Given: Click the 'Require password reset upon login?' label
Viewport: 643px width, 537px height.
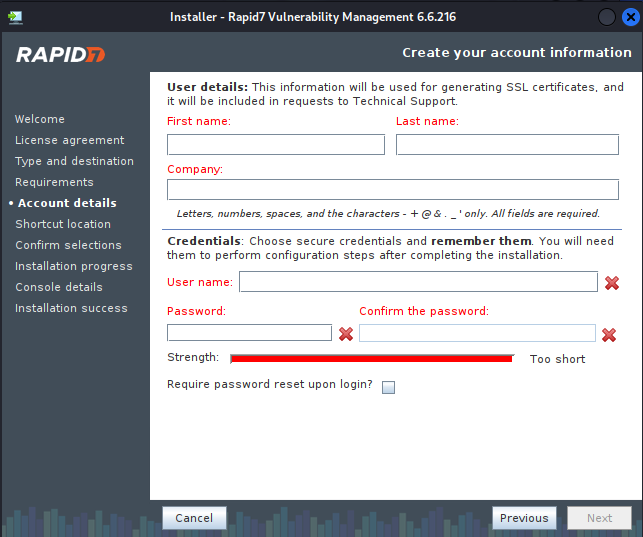Looking at the screenshot, I should (269, 384).
